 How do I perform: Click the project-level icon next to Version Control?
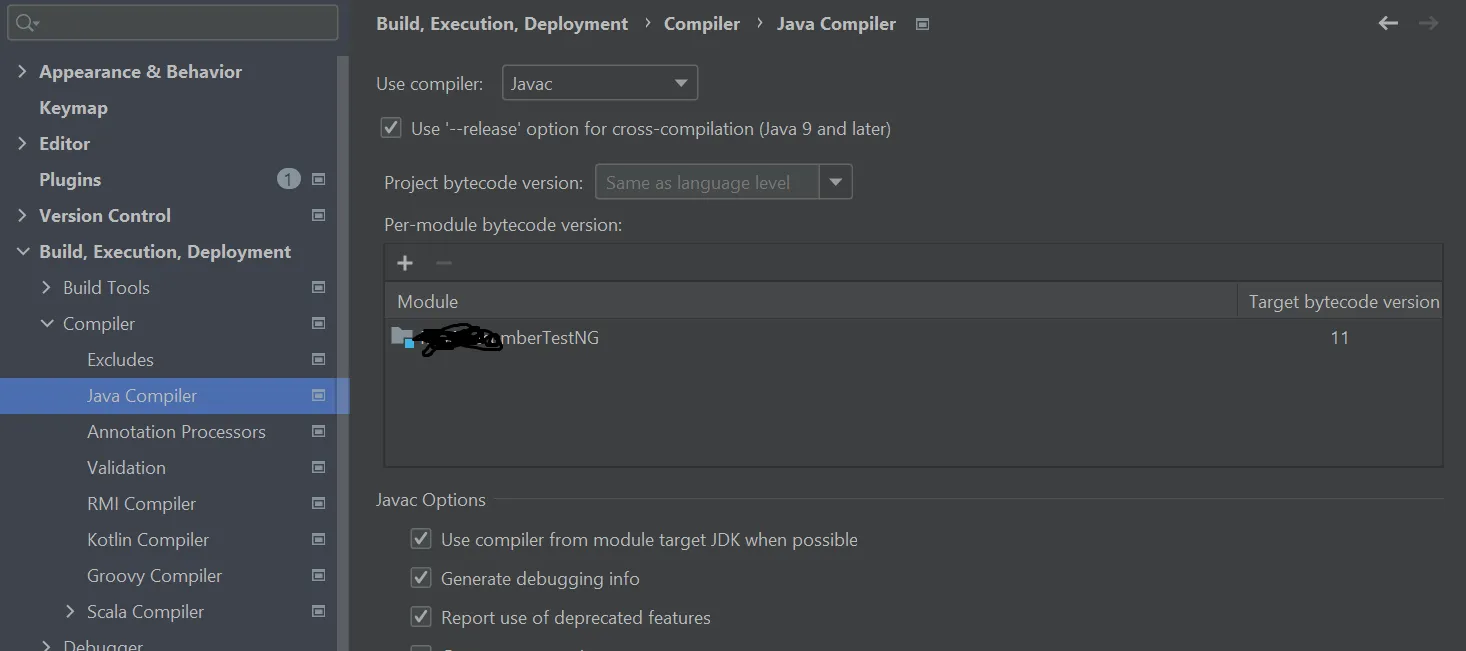tap(319, 215)
